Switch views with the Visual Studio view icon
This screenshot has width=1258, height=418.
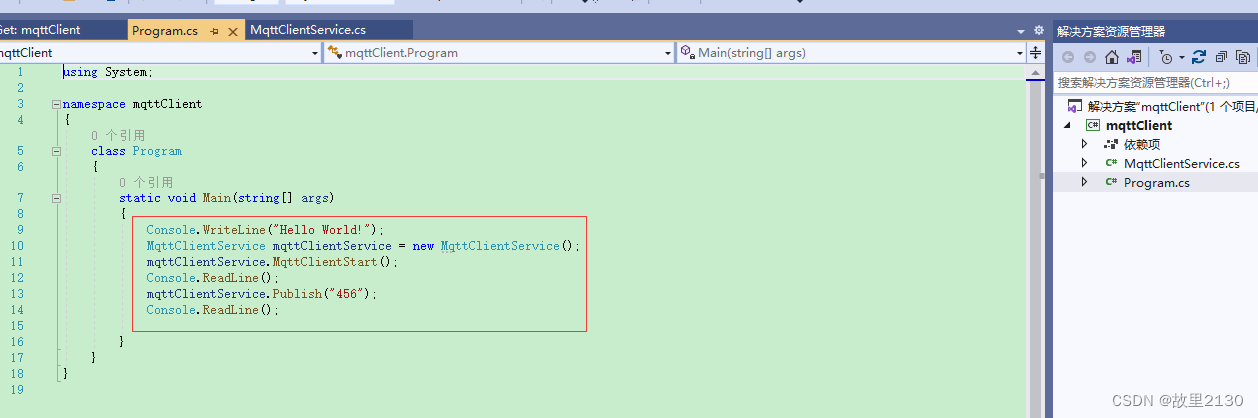pos(1134,57)
